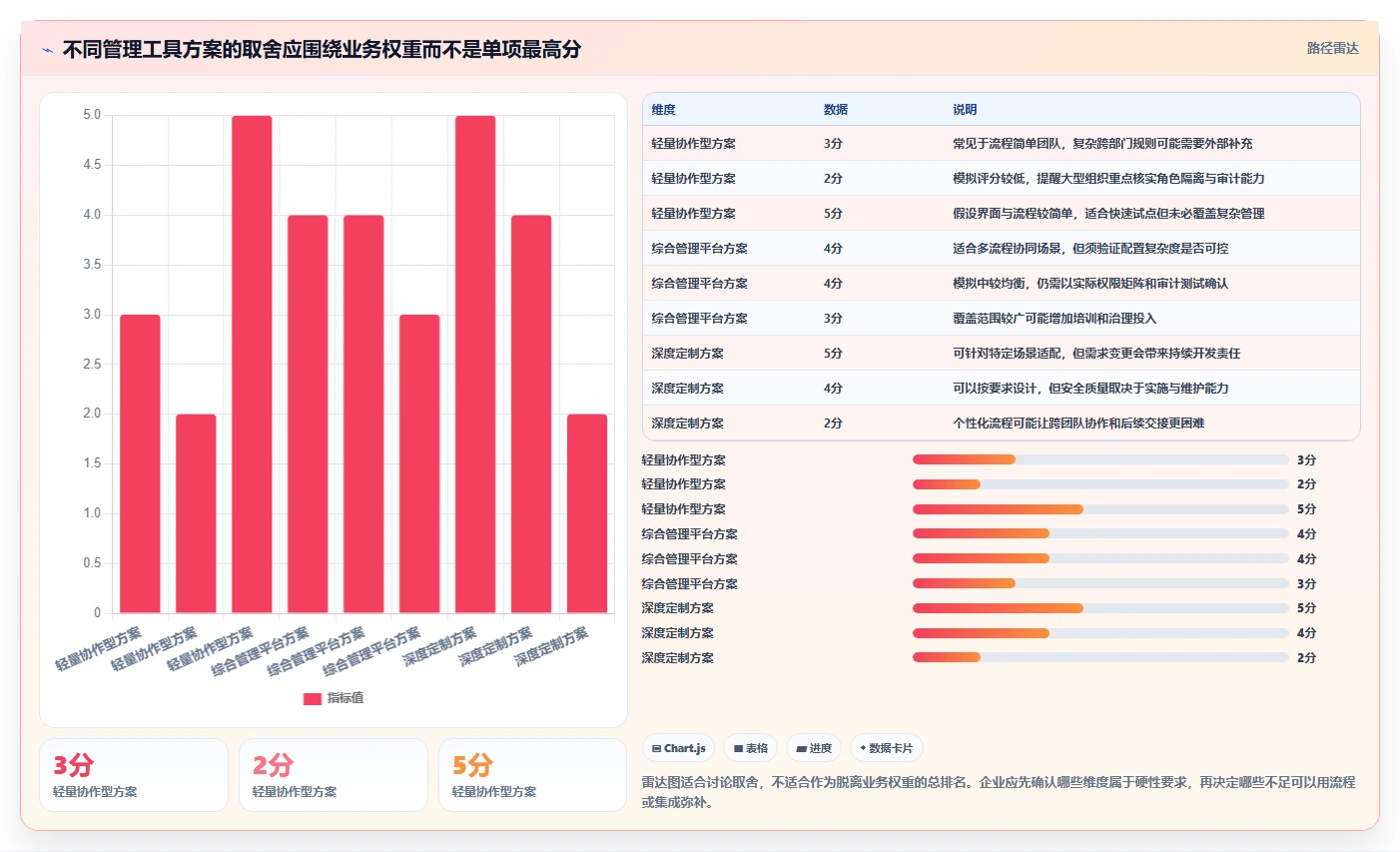Click the title 不同管理工具方案的取舍
Screen dimensions: 1400x852
[322, 50]
